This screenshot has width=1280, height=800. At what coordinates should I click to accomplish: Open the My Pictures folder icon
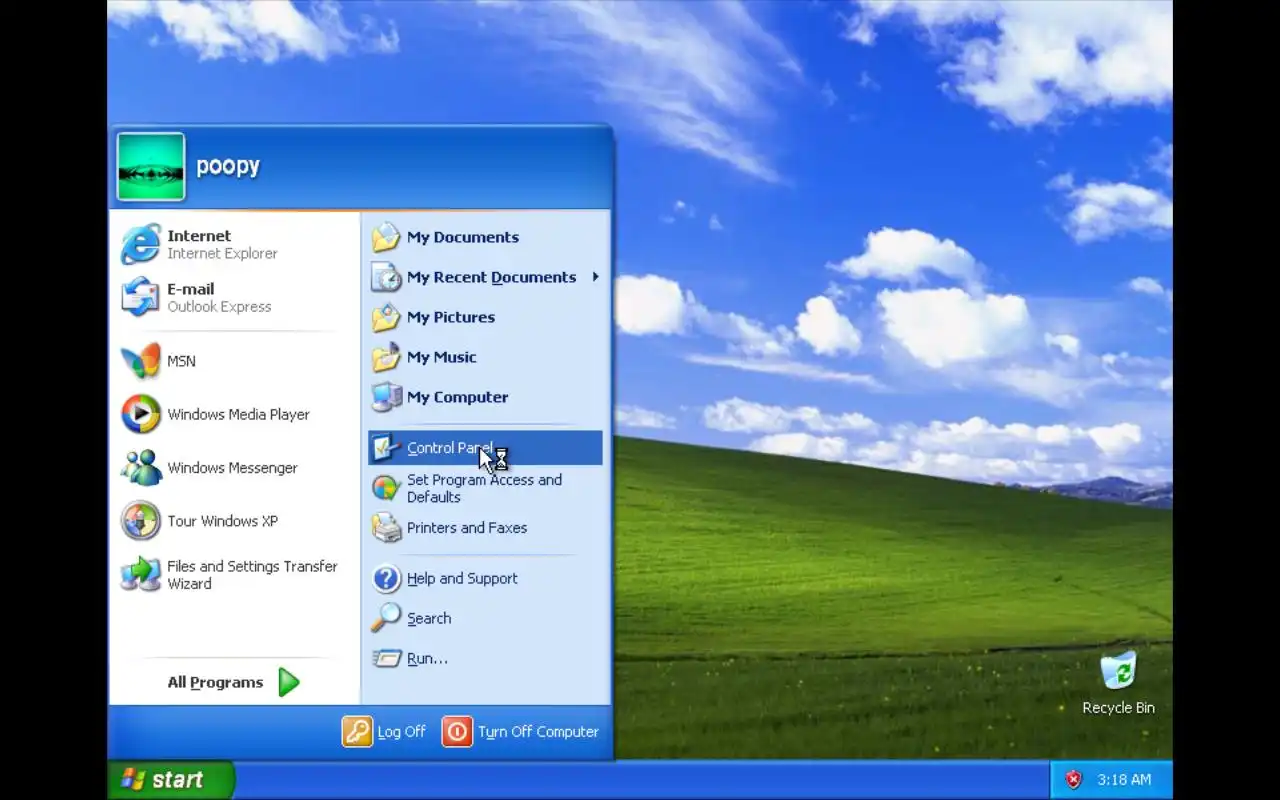(386, 317)
